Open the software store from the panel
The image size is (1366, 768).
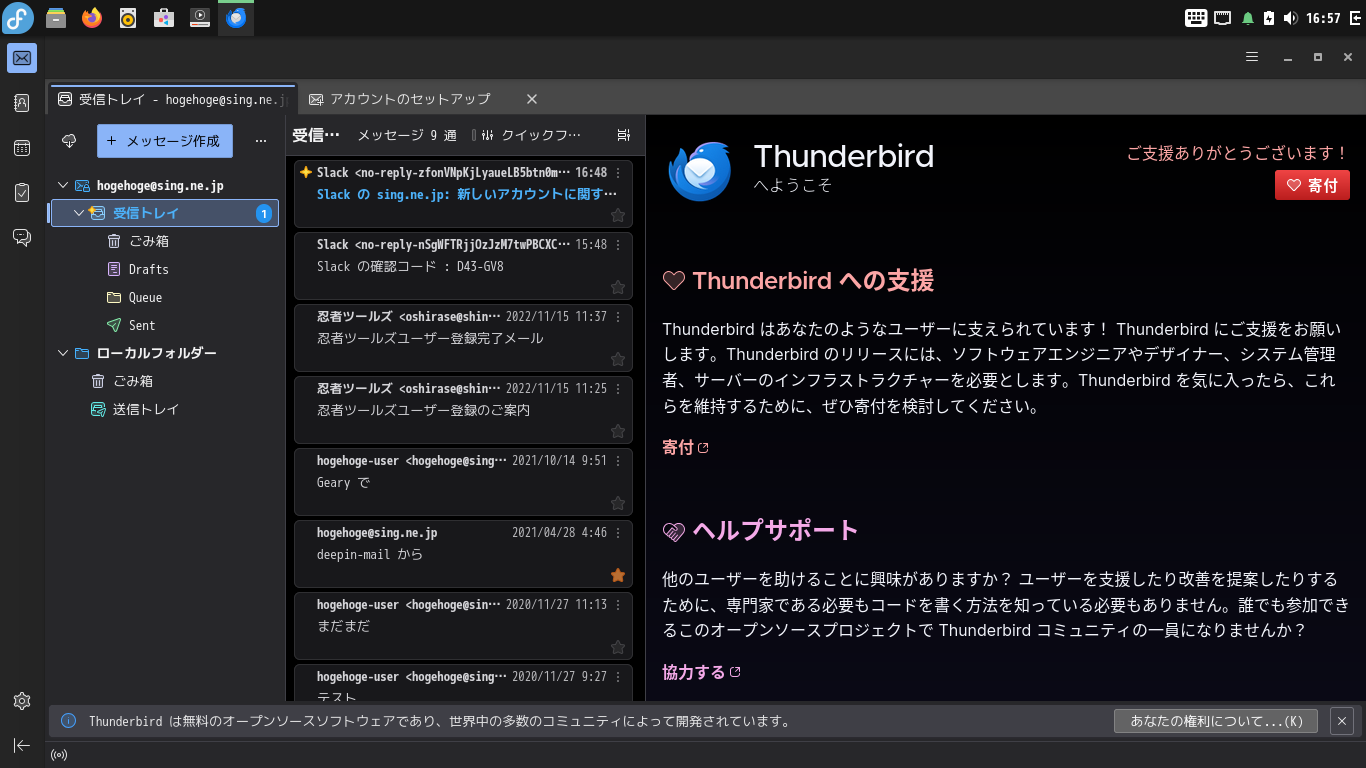[x=164, y=18]
